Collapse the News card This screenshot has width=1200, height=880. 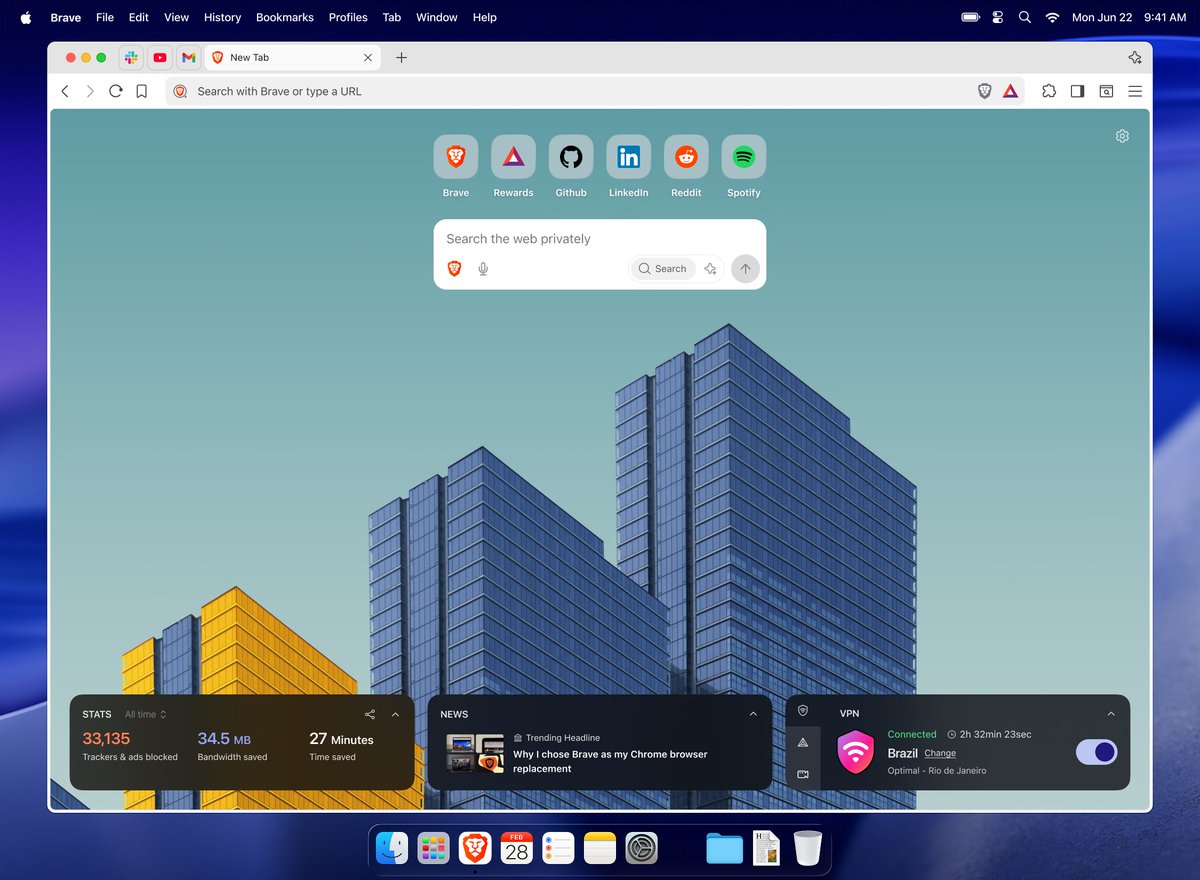[x=753, y=714]
